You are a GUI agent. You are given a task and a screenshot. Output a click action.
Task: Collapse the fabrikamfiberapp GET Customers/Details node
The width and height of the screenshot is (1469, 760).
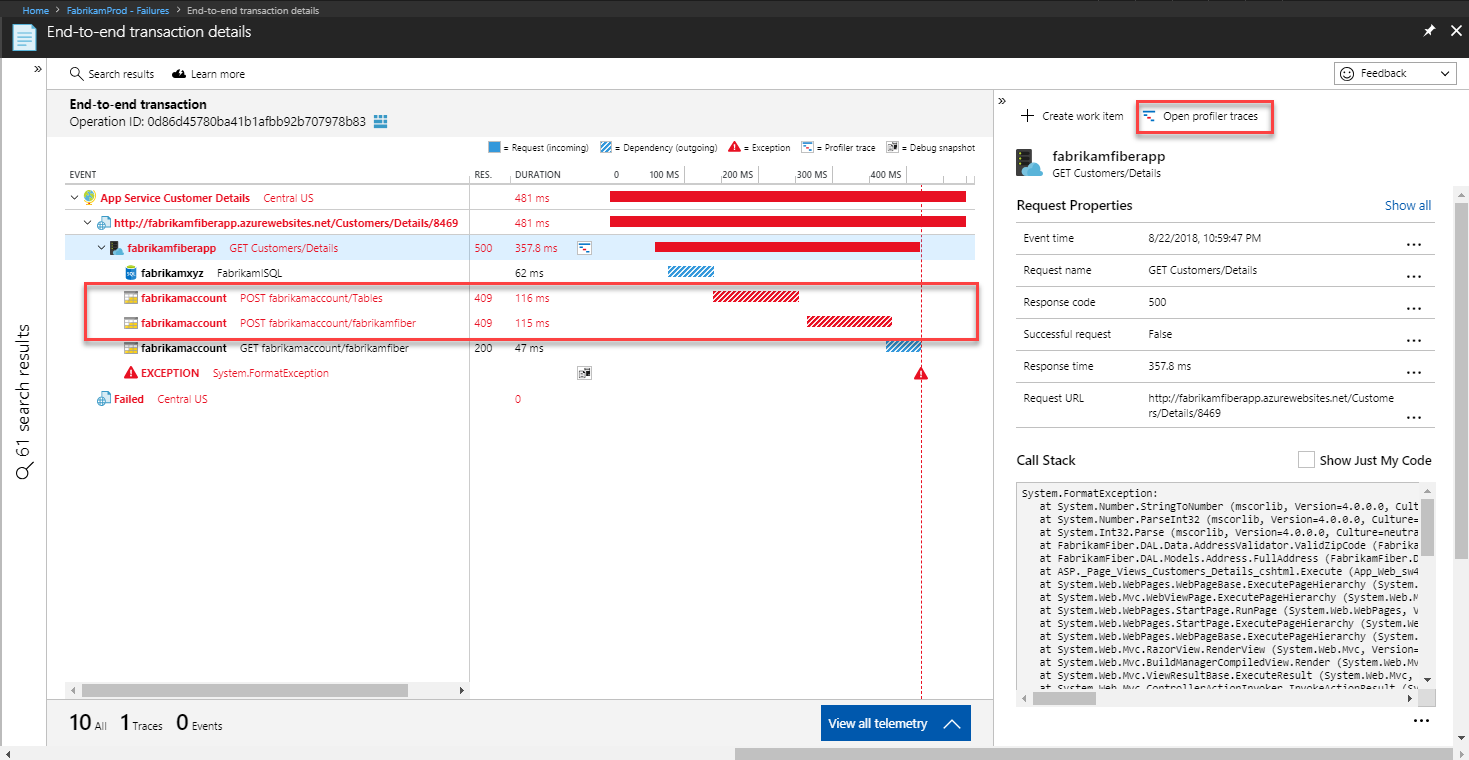click(x=100, y=247)
